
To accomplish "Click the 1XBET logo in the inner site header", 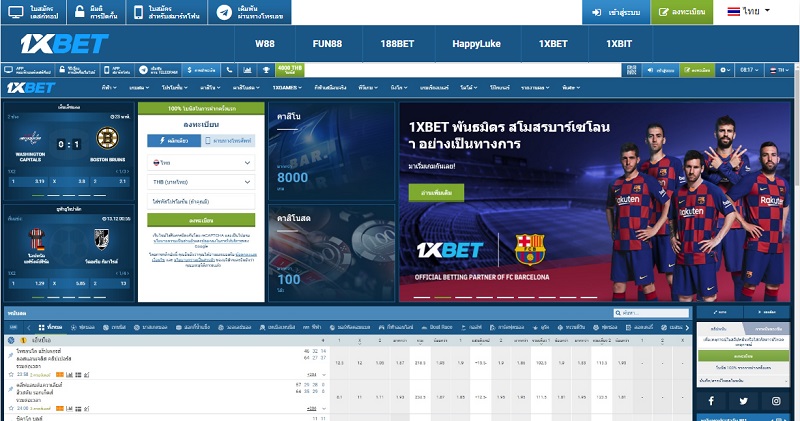I will (31, 88).
